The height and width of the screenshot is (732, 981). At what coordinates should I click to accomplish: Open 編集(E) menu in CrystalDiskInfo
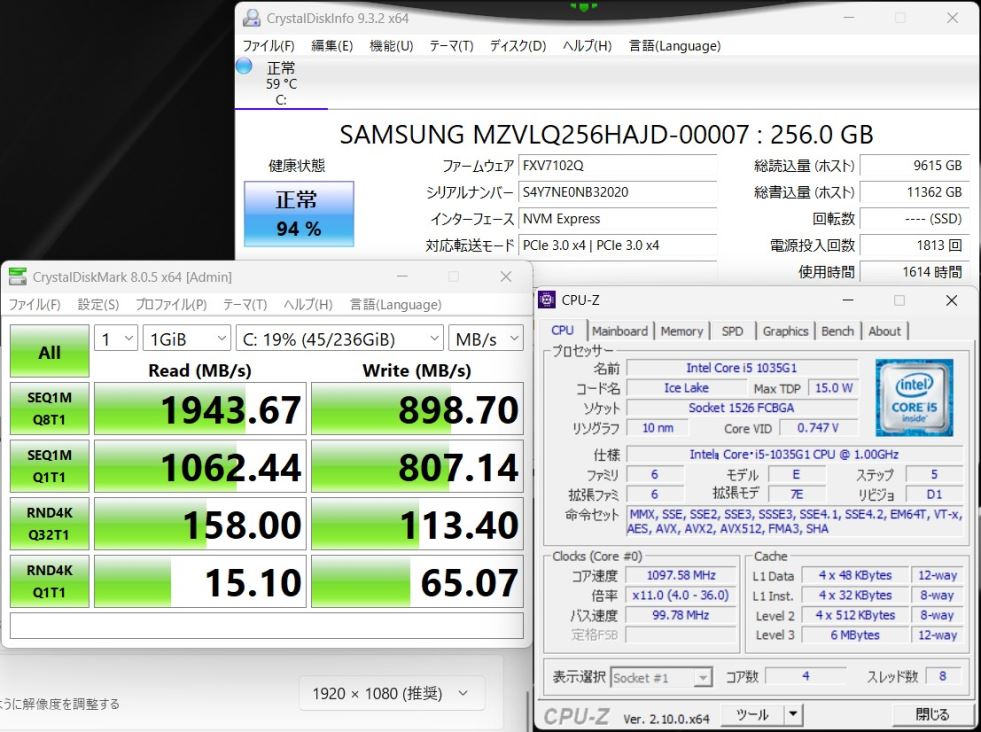[332, 46]
